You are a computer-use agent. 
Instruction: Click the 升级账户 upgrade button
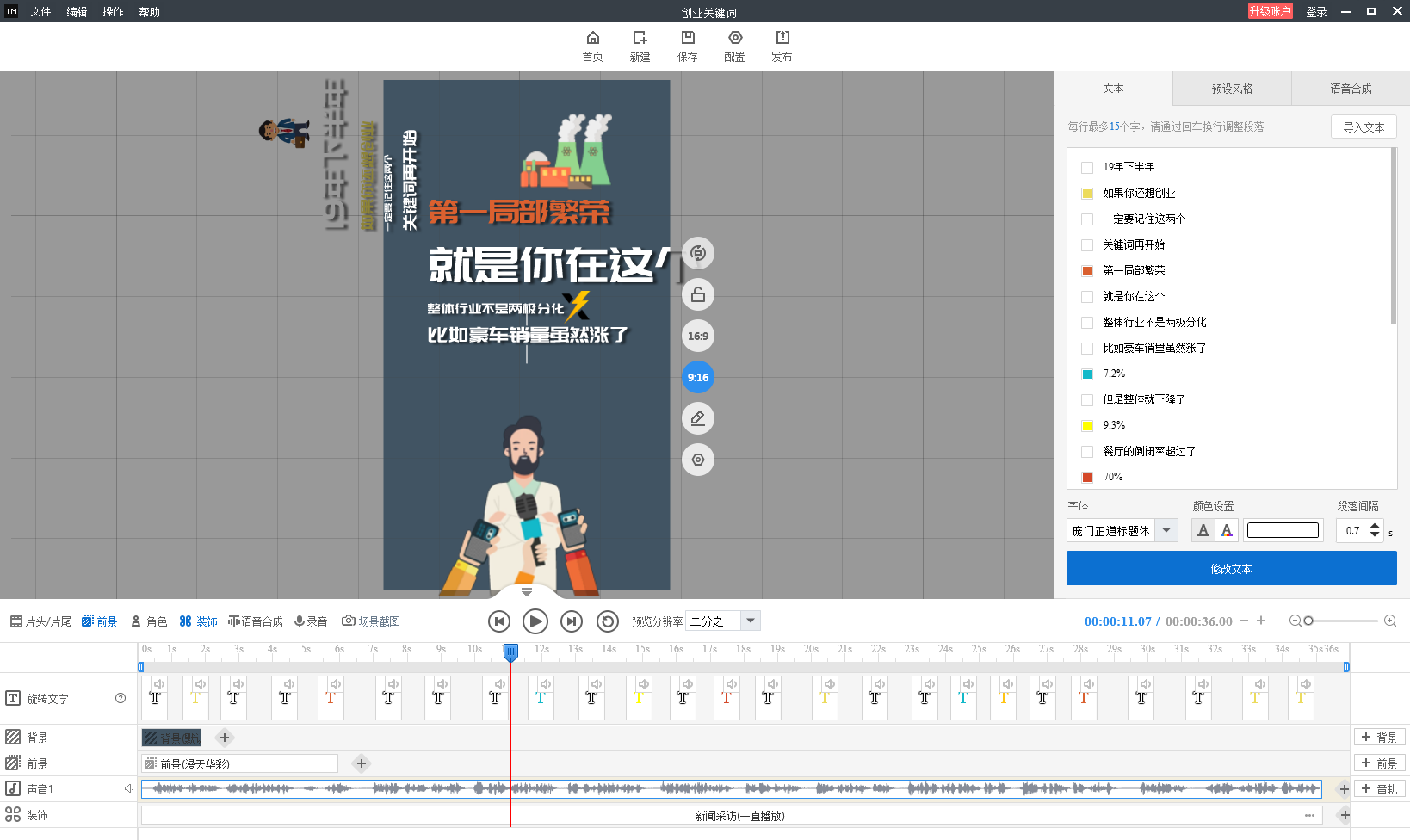[1270, 11]
